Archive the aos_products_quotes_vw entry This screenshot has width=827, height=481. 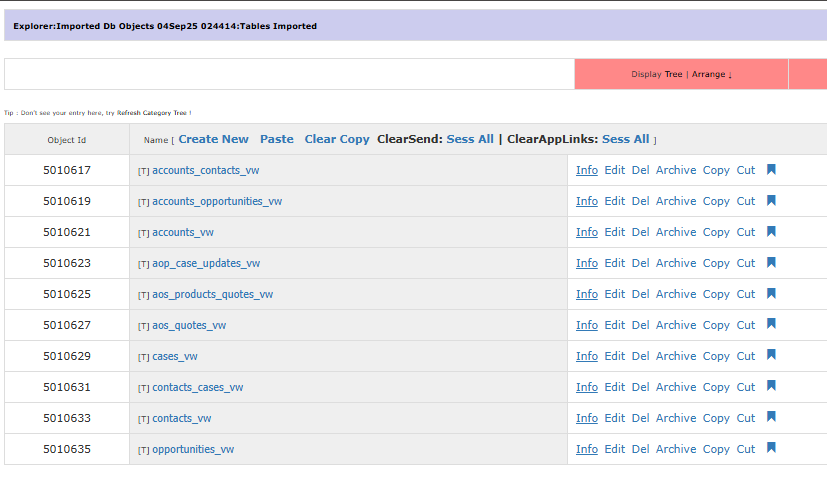[x=676, y=294]
